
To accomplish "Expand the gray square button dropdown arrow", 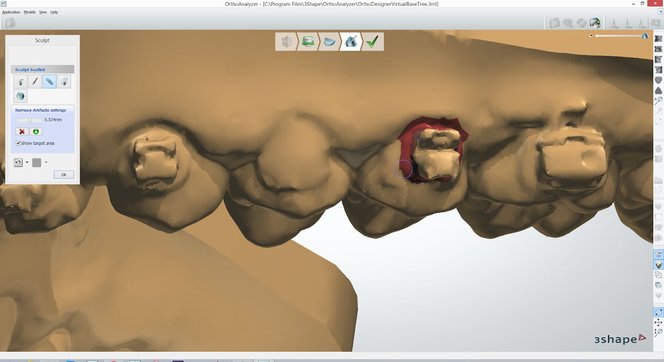I will pyautogui.click(x=46, y=162).
